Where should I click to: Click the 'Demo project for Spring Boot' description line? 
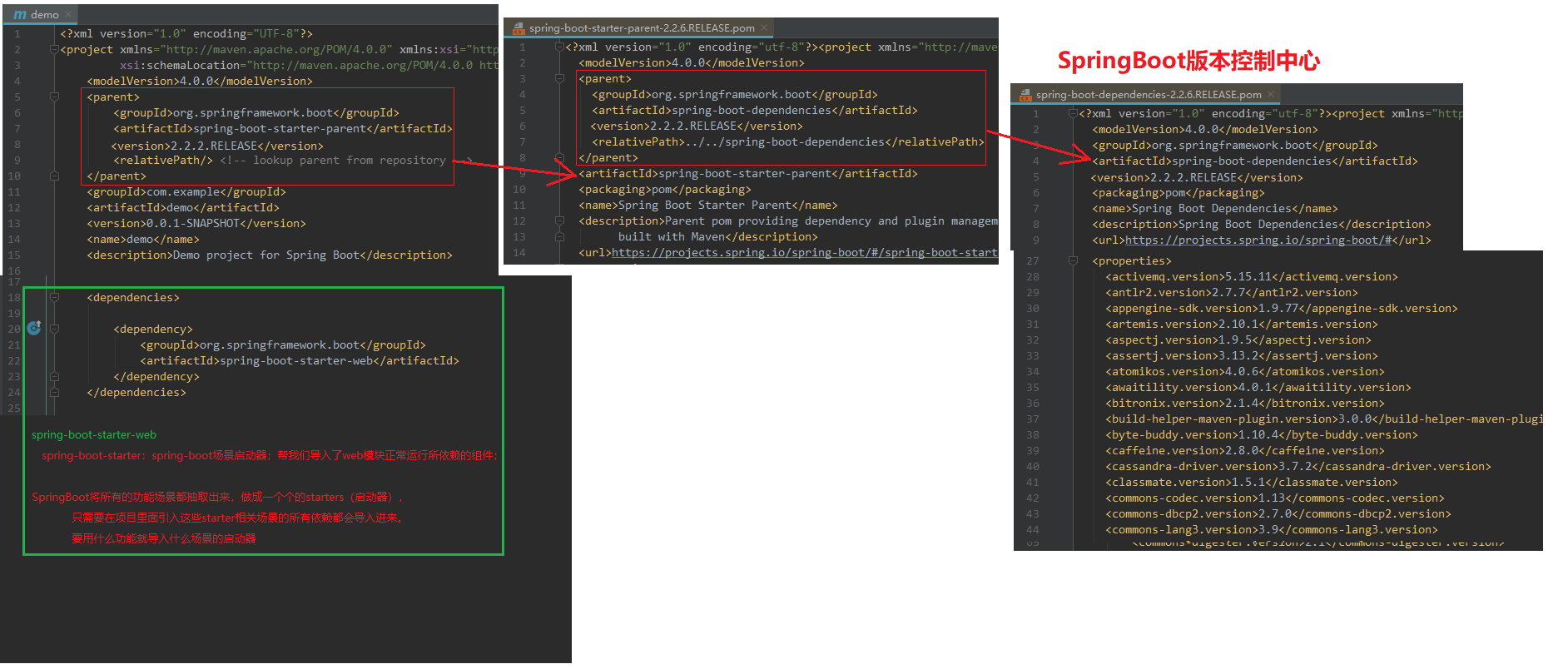pyautogui.click(x=270, y=255)
